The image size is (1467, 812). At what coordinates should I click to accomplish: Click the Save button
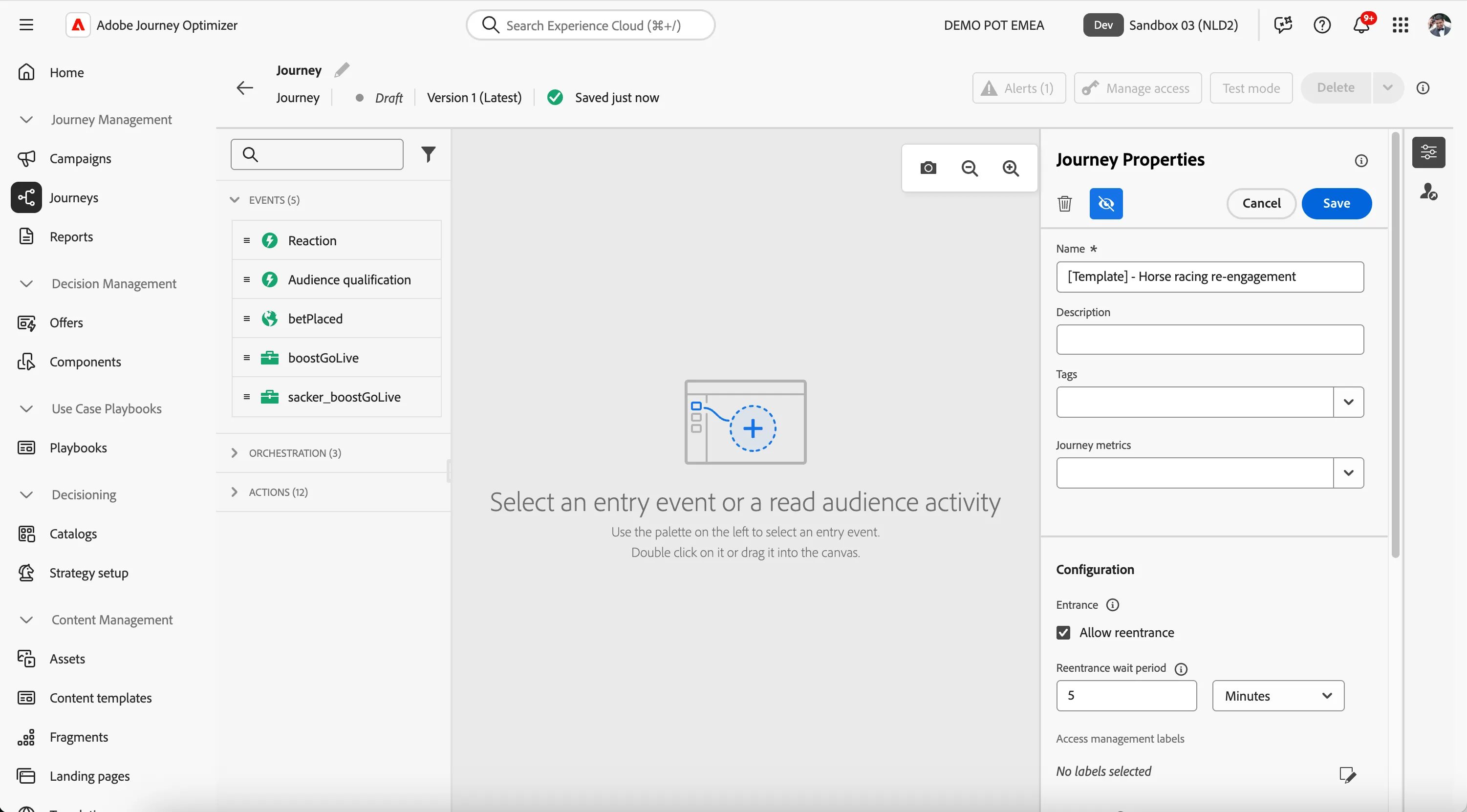tap(1337, 203)
